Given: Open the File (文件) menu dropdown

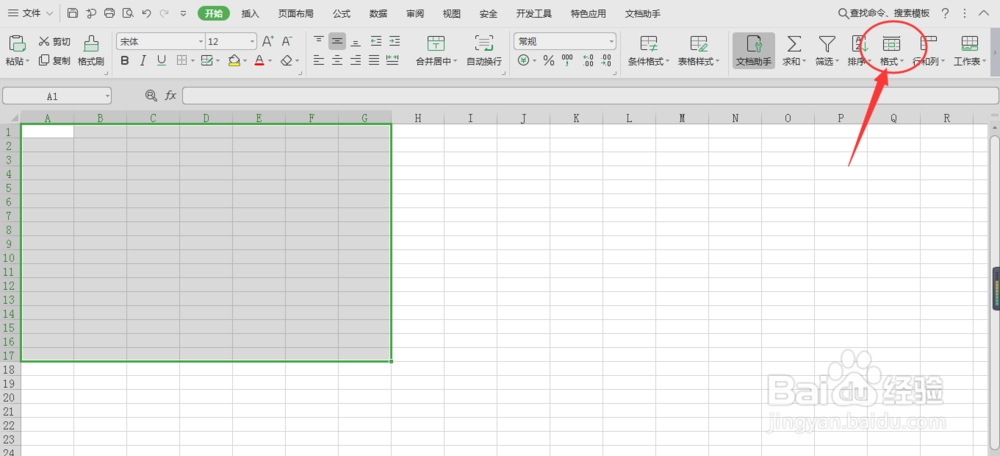Looking at the screenshot, I should [31, 13].
